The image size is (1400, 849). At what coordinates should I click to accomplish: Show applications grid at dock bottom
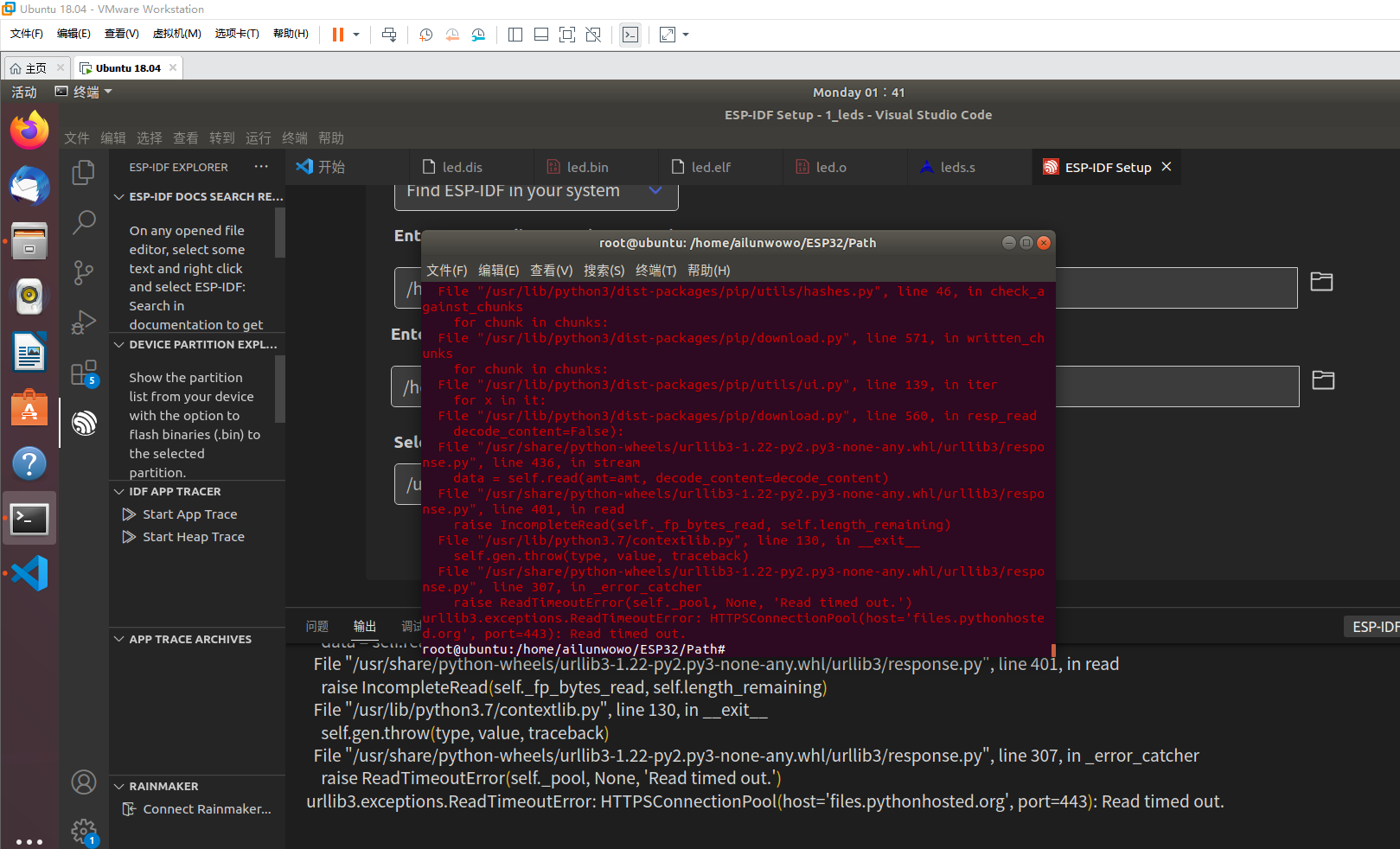tap(29, 841)
